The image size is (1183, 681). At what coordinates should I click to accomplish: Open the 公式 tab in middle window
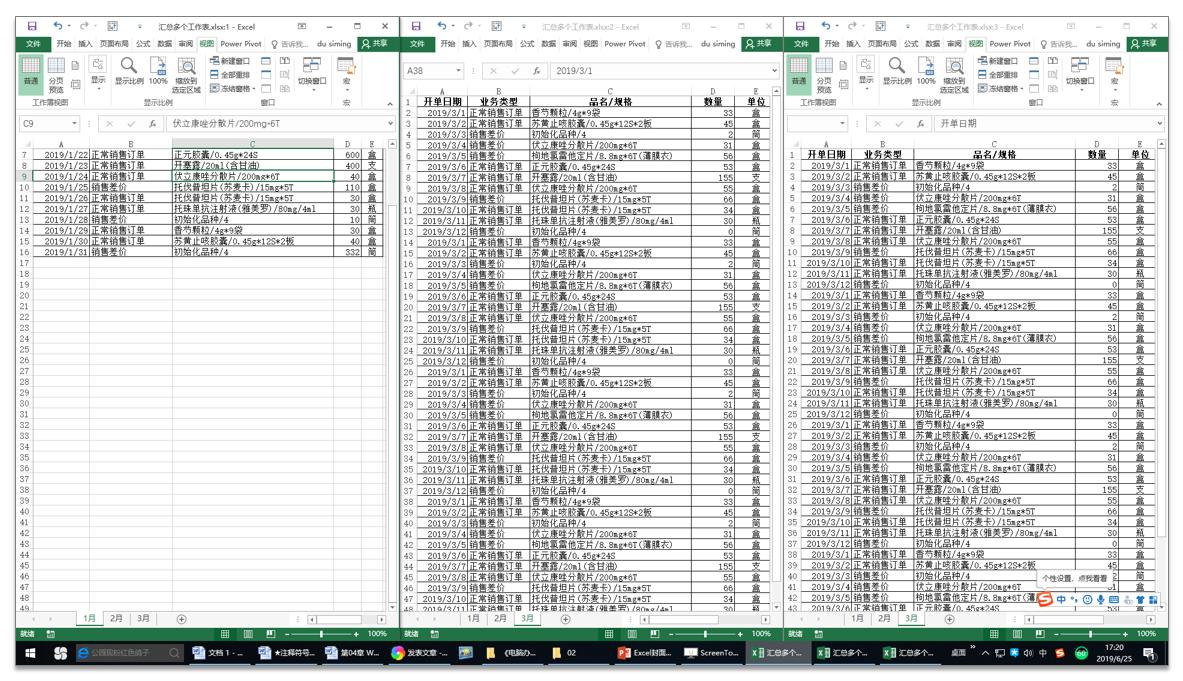(527, 44)
